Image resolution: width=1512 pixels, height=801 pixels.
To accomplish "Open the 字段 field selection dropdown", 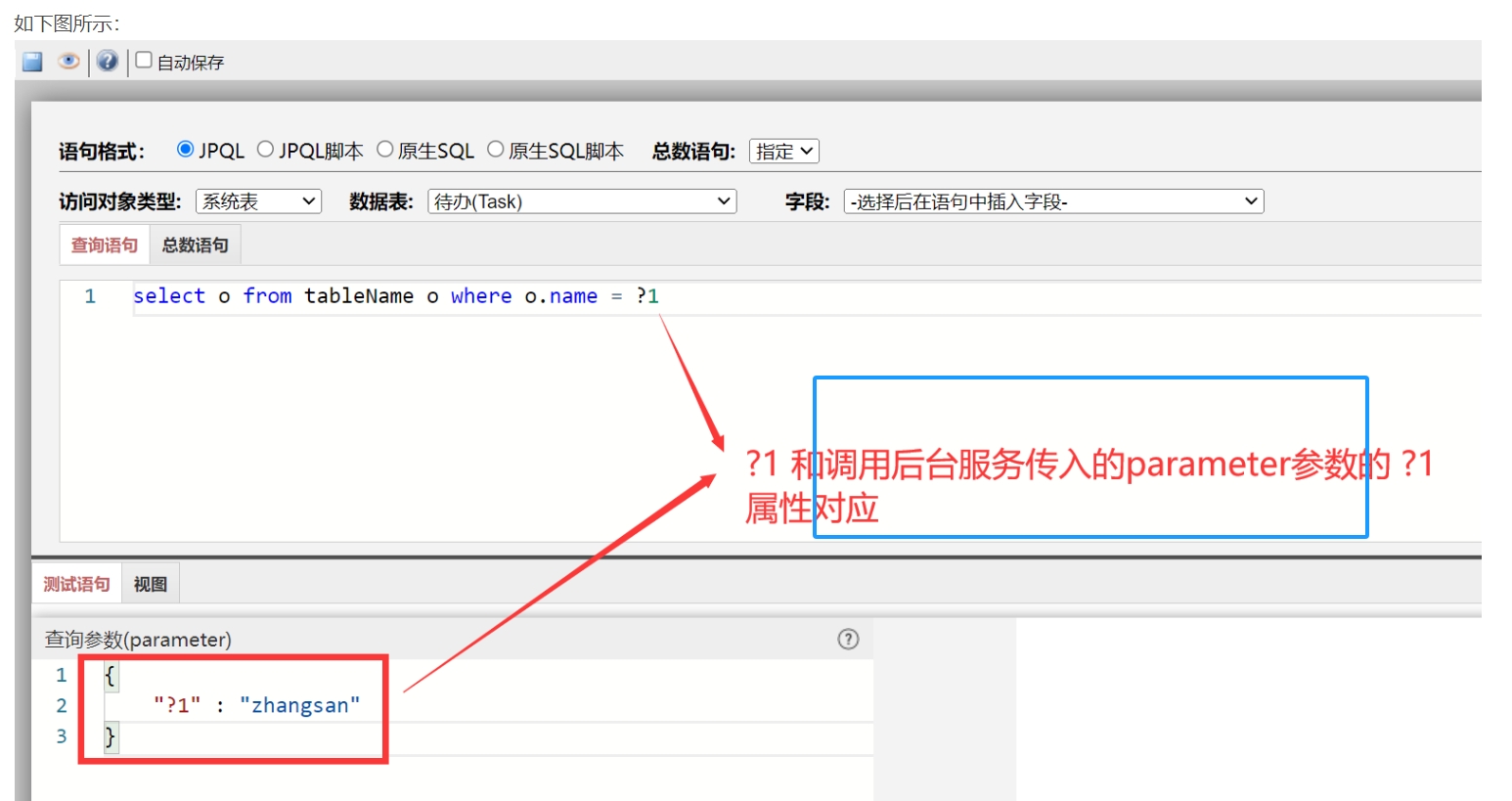I will [1053, 200].
